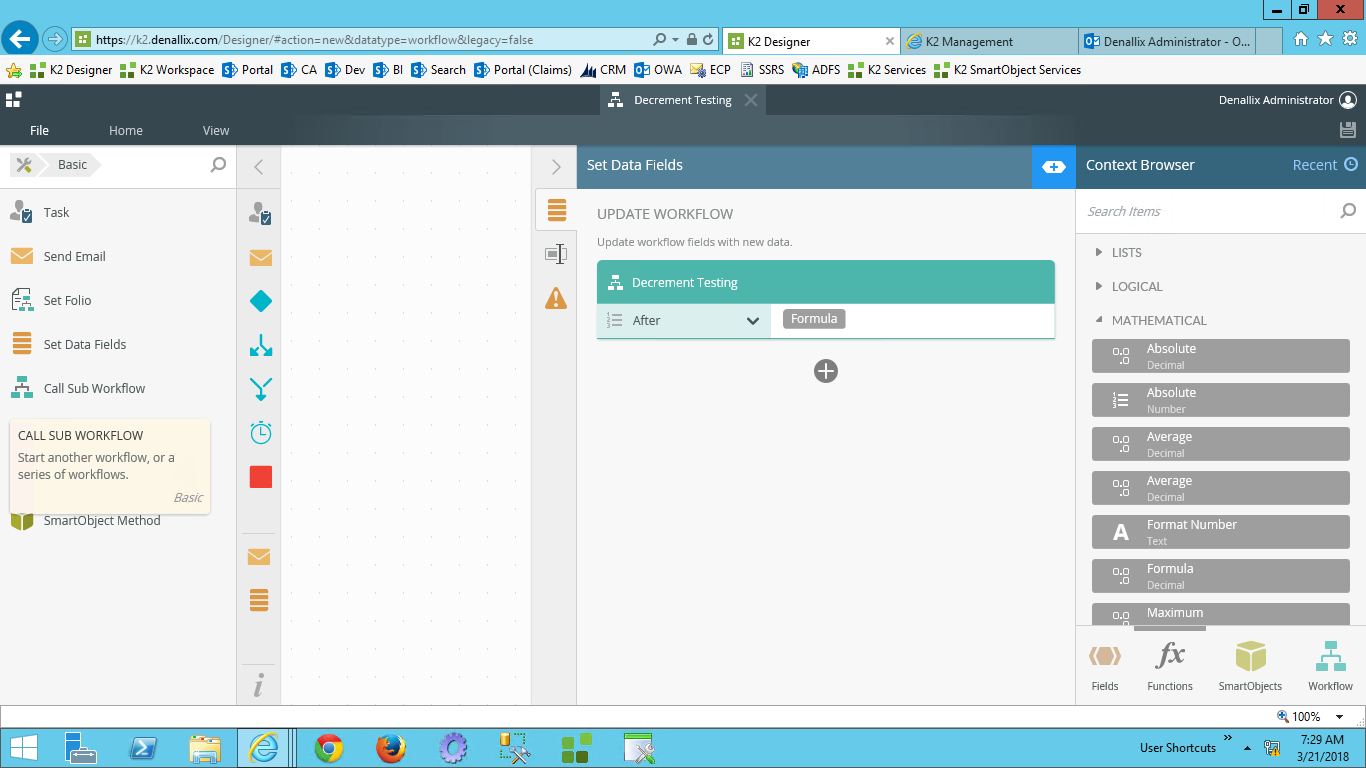Screen dimensions: 1366x768
Task: Select the Maximum function
Action: click(x=1221, y=614)
